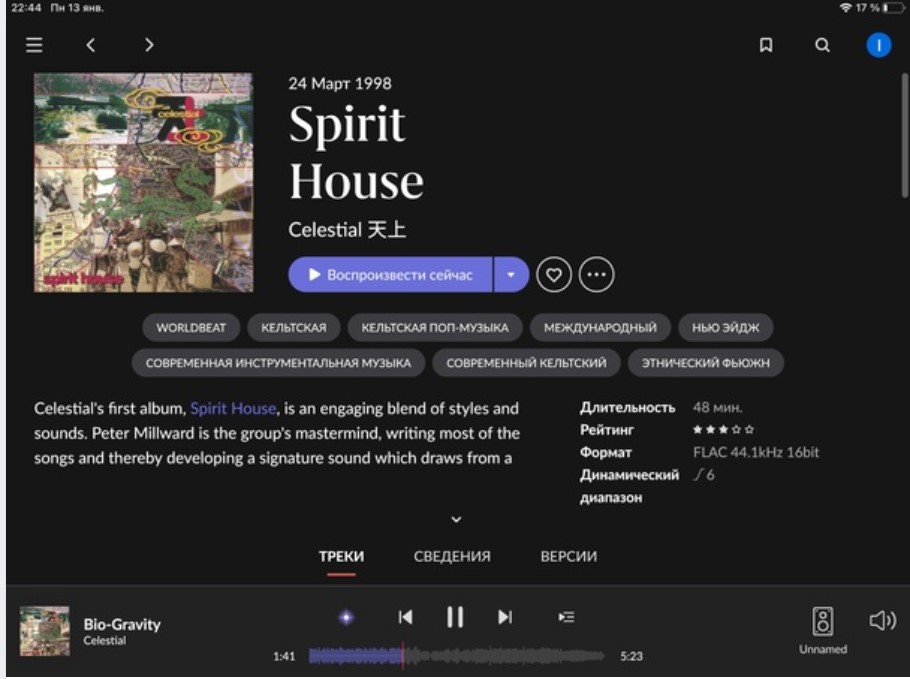Open now-playing album thumbnail in footer
The width and height of the screenshot is (910, 679).
tap(45, 631)
